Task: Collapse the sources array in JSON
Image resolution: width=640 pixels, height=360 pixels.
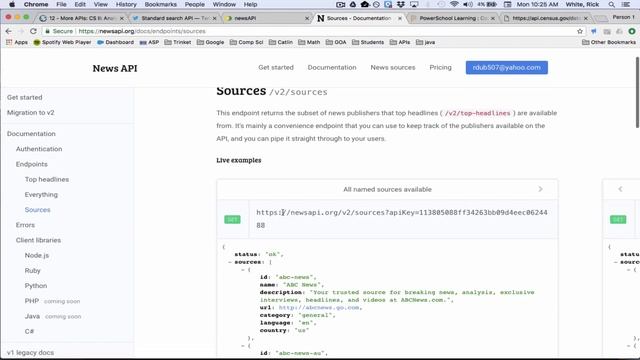Action: [231, 262]
